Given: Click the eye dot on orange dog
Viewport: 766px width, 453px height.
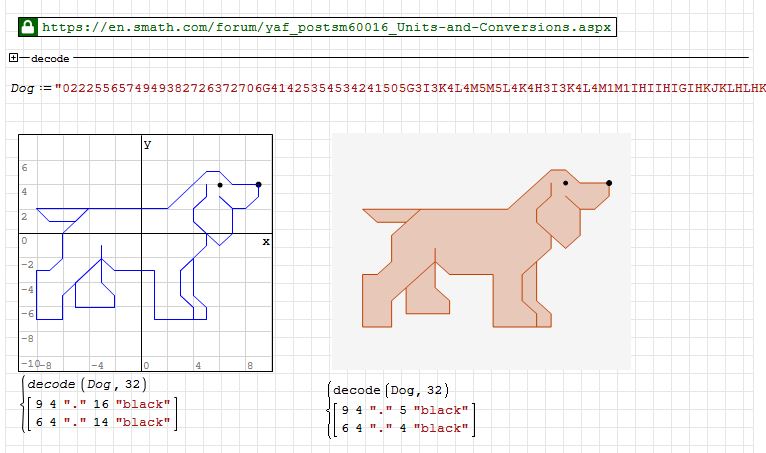Looking at the screenshot, I should point(565,183).
